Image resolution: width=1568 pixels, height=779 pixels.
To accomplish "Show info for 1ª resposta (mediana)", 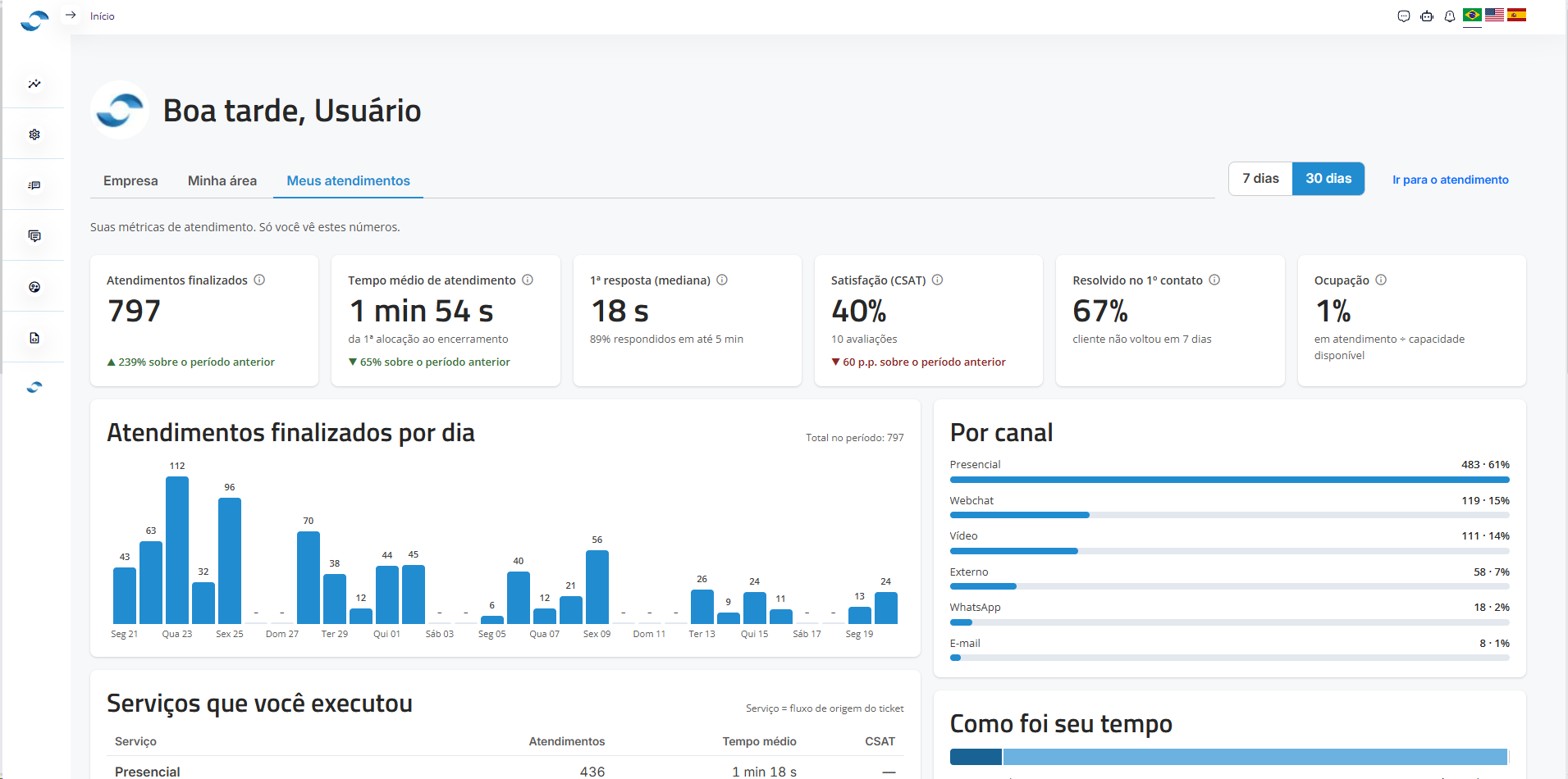I will 722,280.
